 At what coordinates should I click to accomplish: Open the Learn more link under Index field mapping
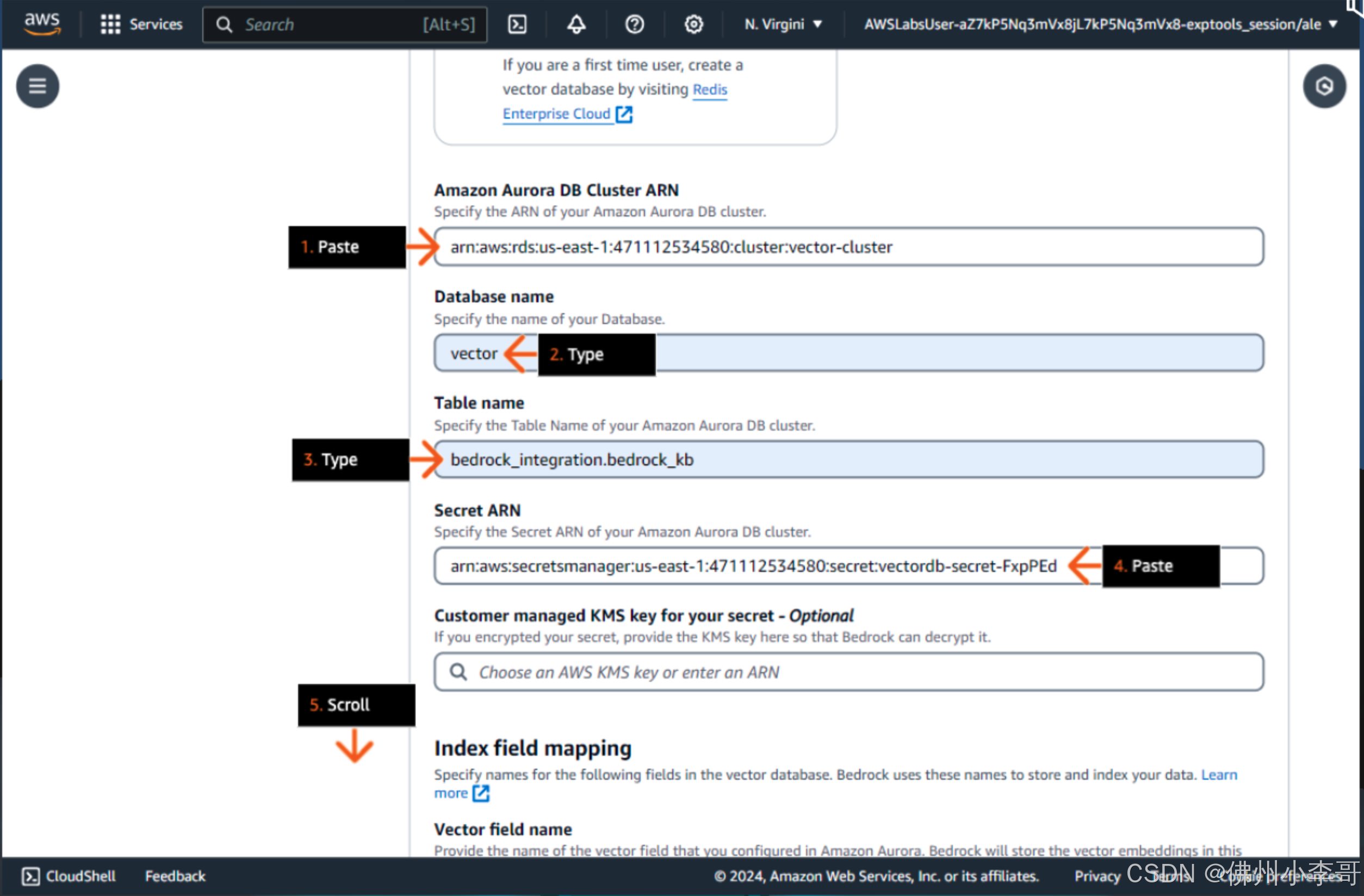tap(1219, 775)
